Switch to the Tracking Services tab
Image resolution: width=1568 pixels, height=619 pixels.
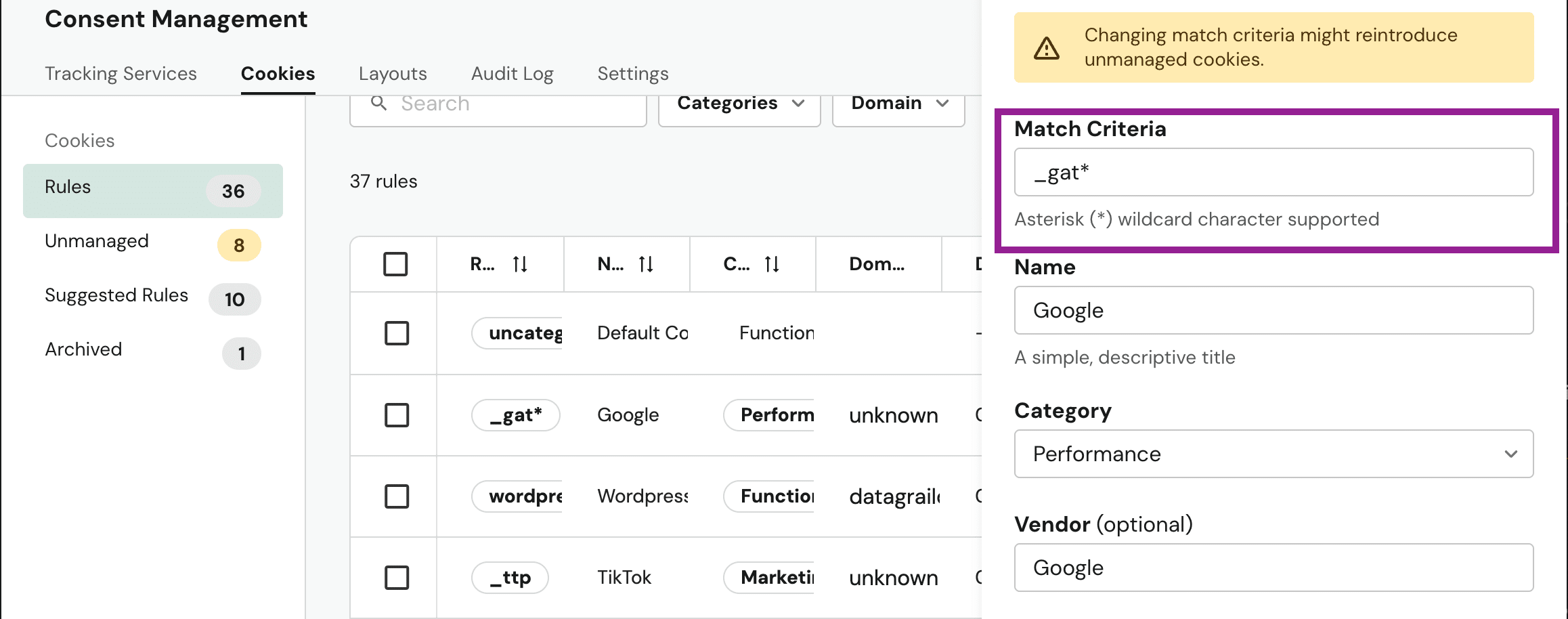point(121,73)
